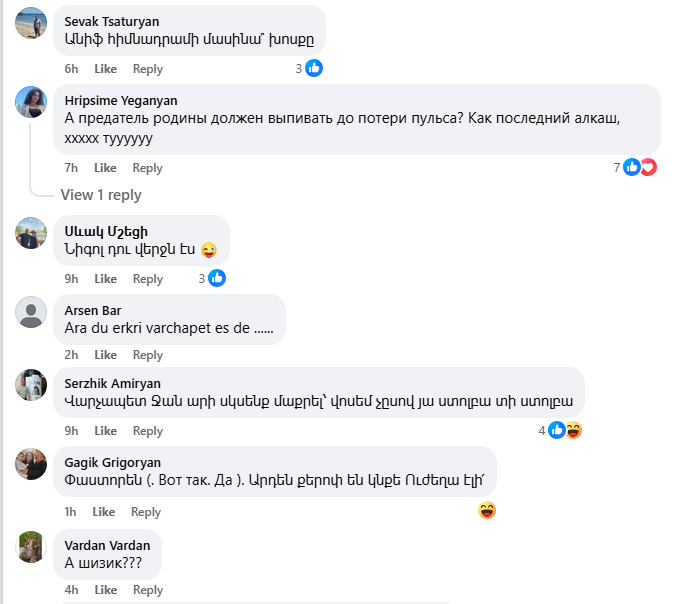Reply to Hripsime Yeganyan's comment
The image size is (688, 604).
(148, 168)
